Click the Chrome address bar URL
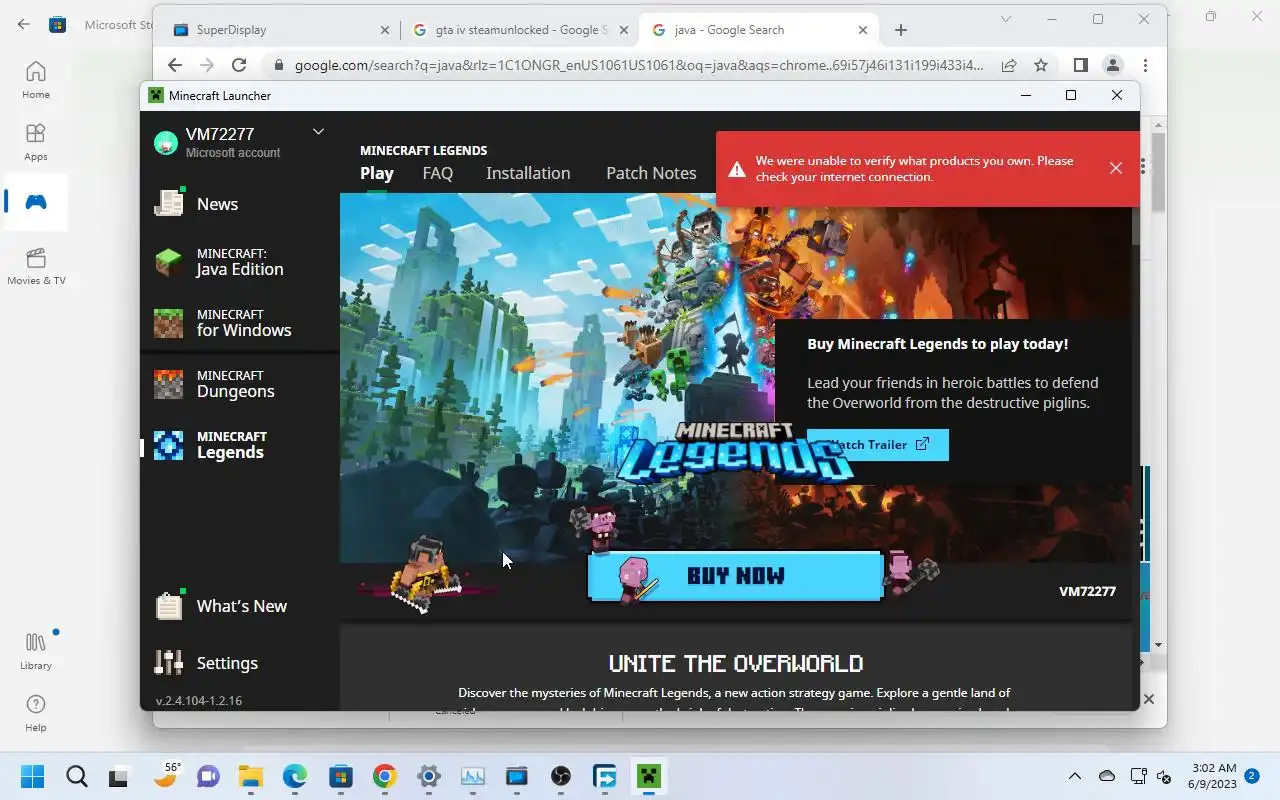The width and height of the screenshot is (1280, 800). pos(639,65)
